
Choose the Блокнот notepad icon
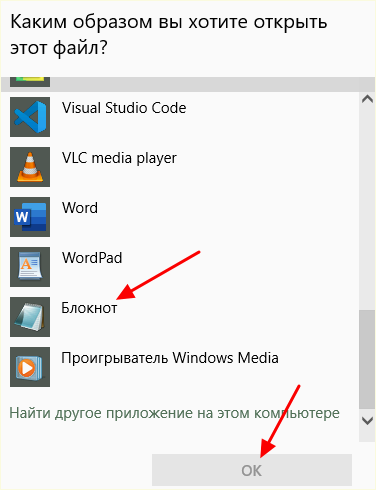pos(30,317)
